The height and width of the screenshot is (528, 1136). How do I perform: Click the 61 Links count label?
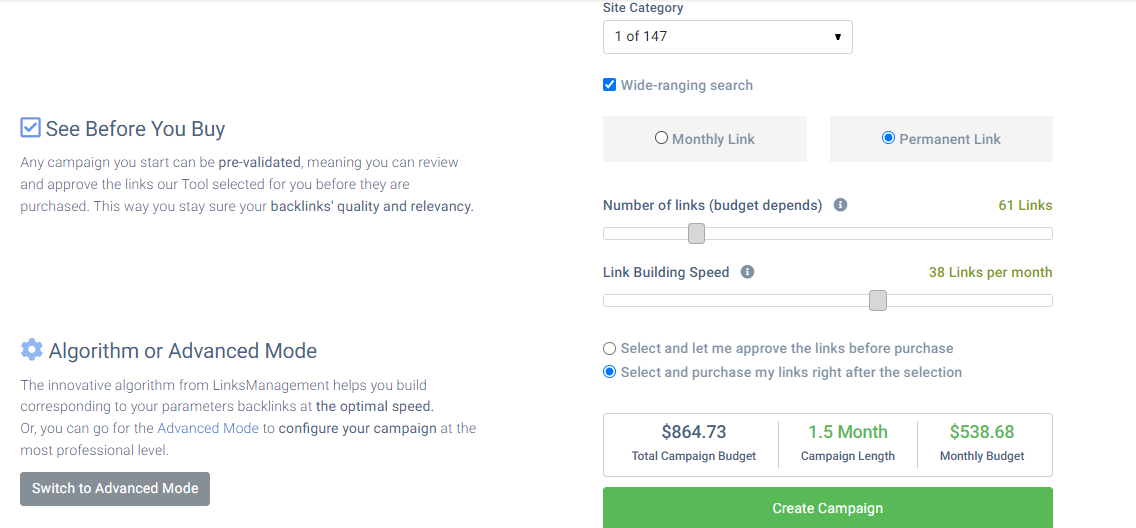click(x=1025, y=206)
